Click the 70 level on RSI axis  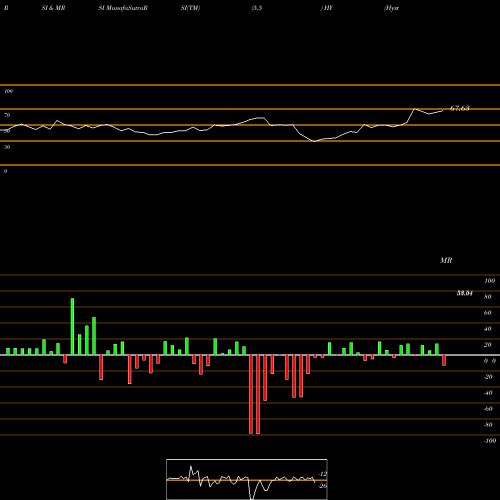coord(7,115)
